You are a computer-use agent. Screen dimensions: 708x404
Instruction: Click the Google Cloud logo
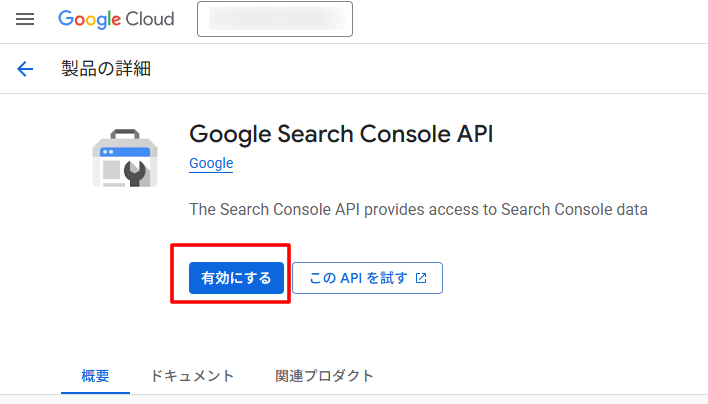click(x=115, y=20)
